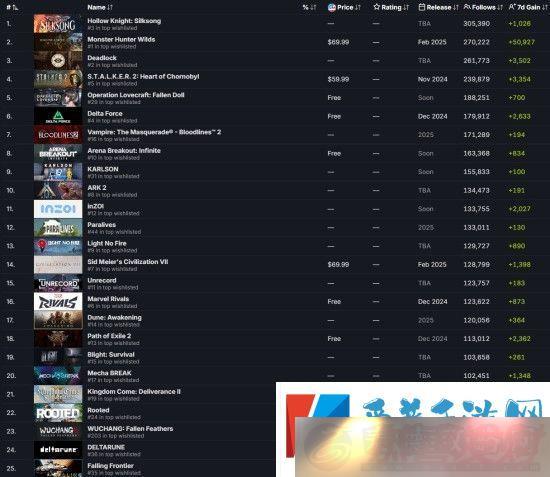Open the Paralives thumbnail image
The image size is (550, 477).
point(58,228)
